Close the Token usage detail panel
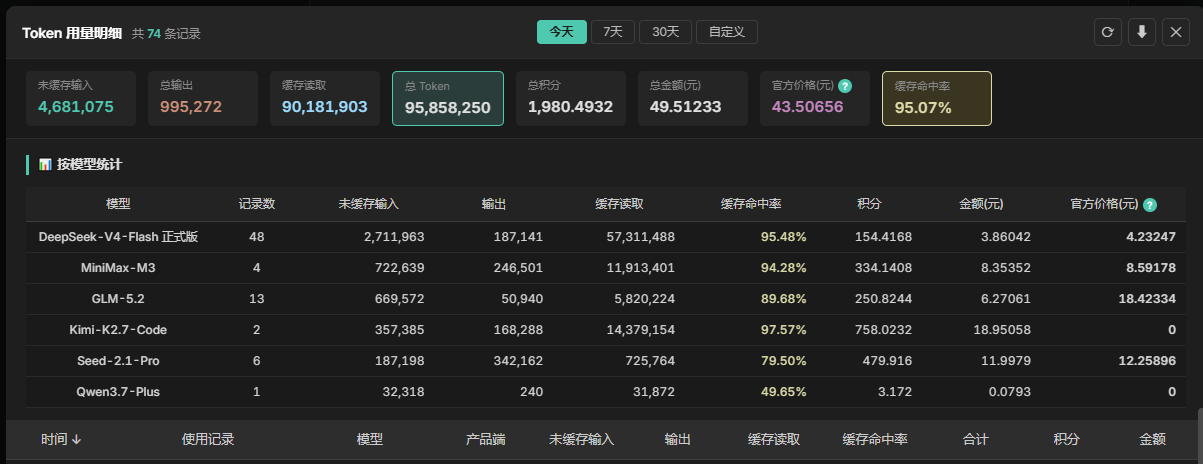This screenshot has height=464, width=1203. click(x=1175, y=32)
